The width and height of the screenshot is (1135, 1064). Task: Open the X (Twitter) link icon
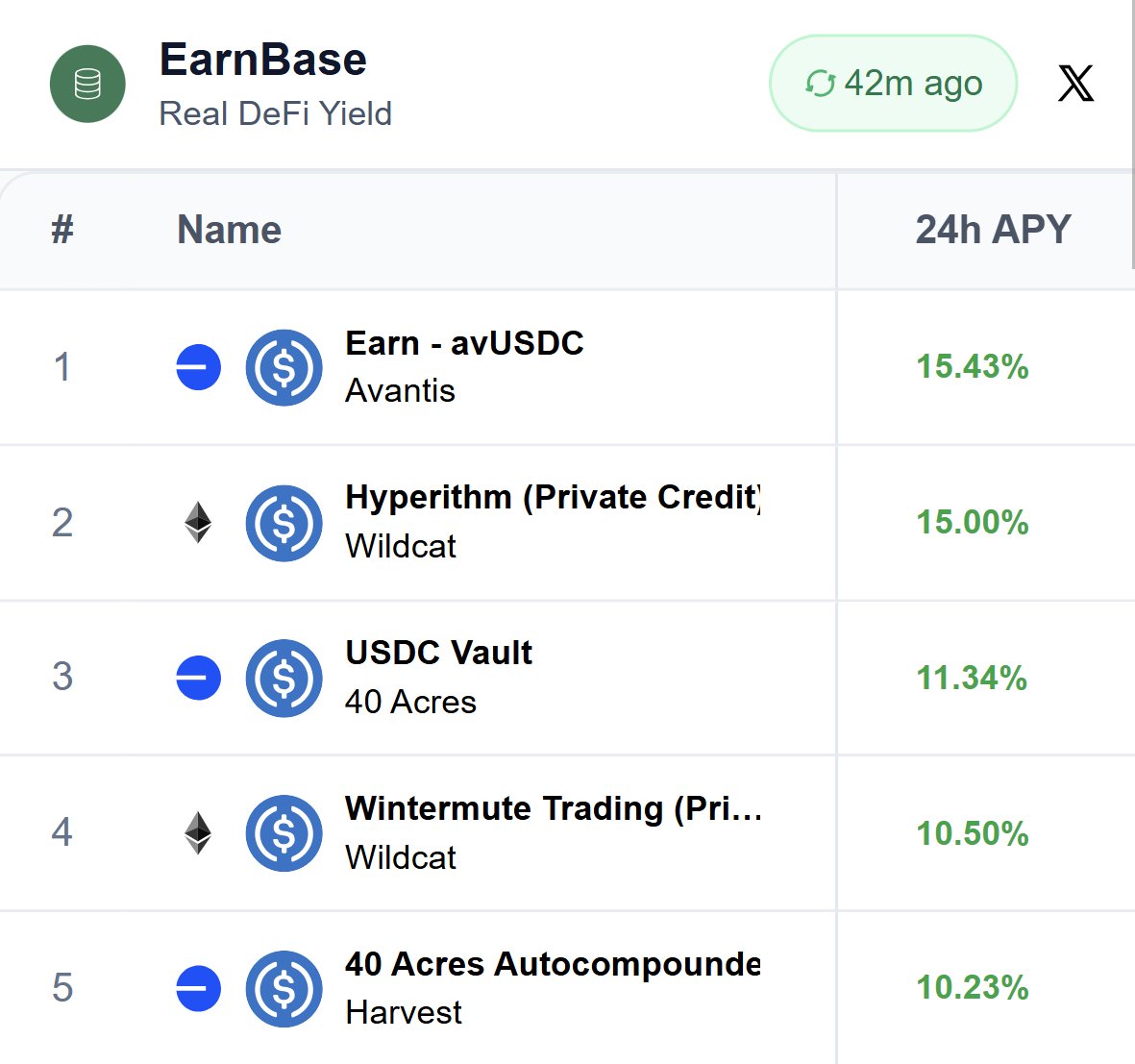(1075, 84)
